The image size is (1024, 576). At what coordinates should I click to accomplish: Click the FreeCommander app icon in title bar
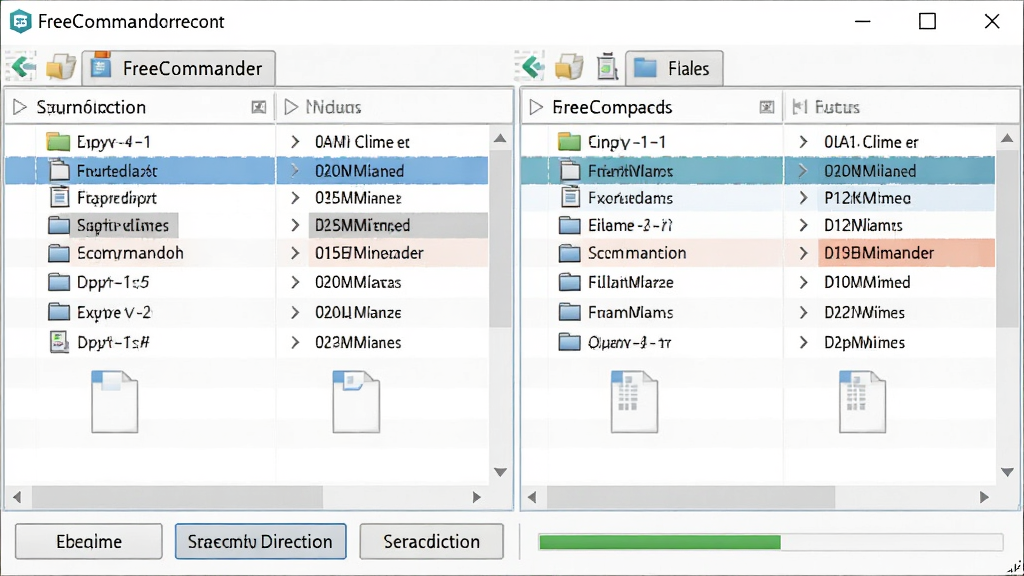point(20,21)
